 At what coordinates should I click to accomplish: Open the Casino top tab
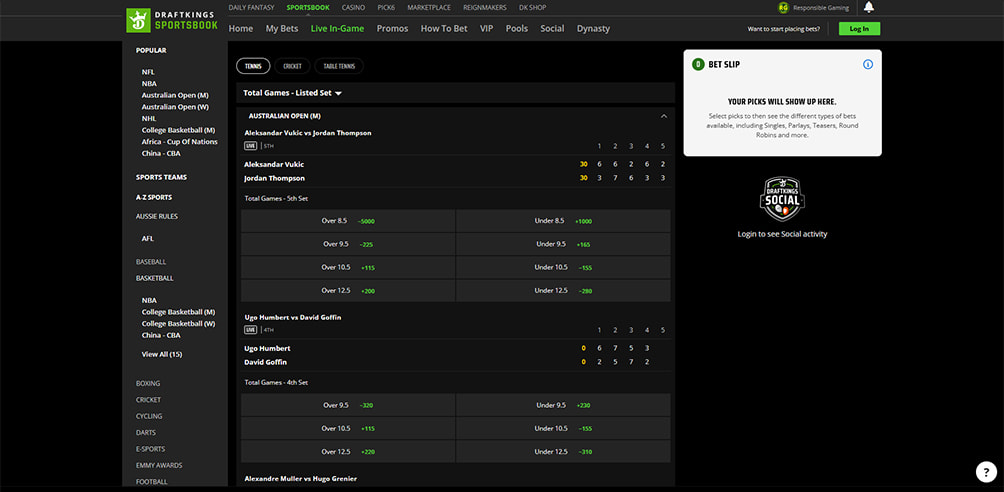pyautogui.click(x=353, y=8)
